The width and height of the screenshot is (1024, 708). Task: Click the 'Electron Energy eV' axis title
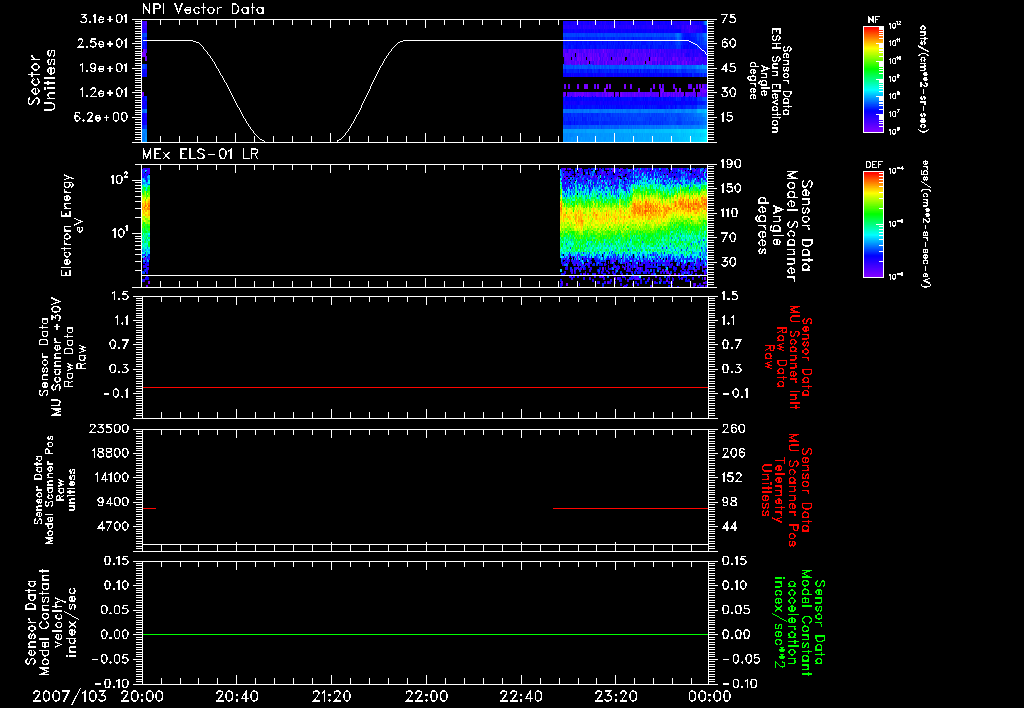coord(72,225)
